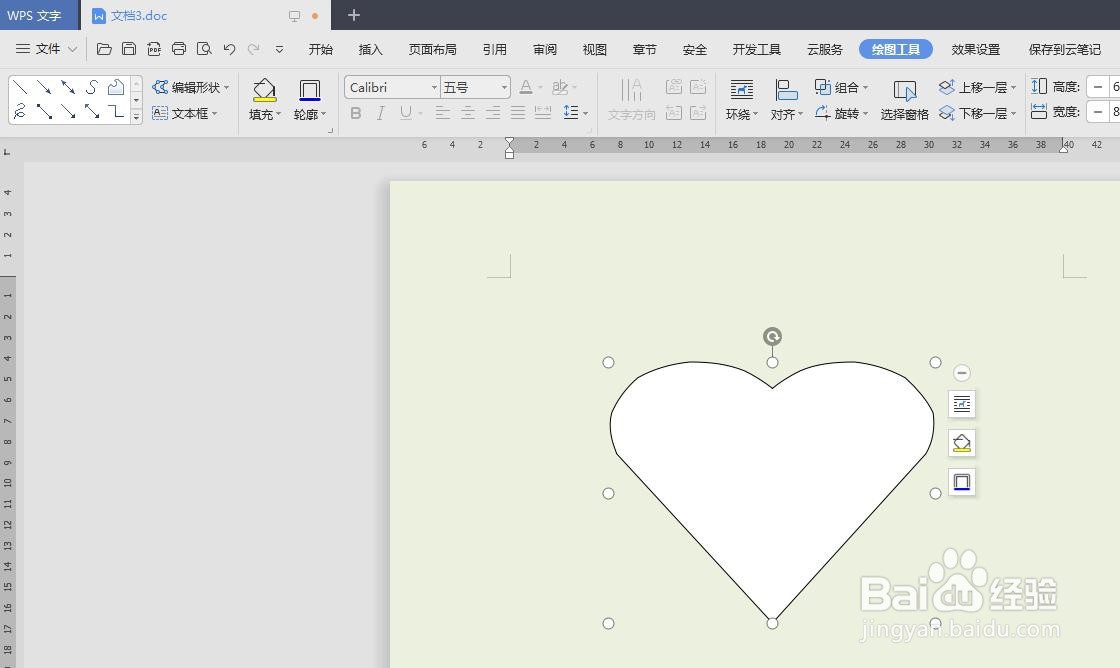Decrease height with minus stepper
This screenshot has height=668, width=1120.
[x=1098, y=86]
